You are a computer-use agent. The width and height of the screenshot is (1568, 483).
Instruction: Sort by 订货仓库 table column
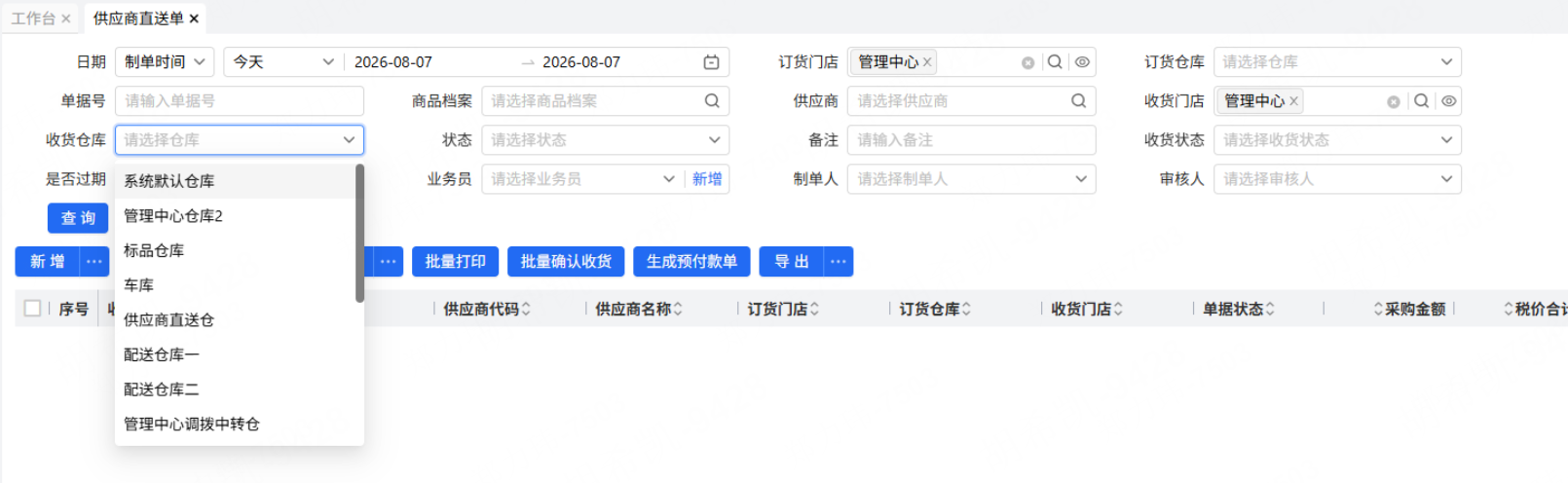966,309
